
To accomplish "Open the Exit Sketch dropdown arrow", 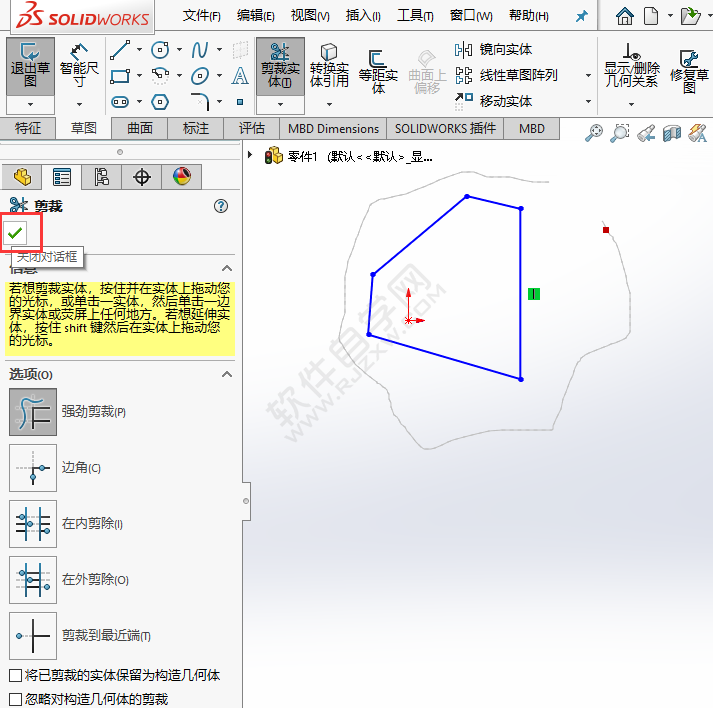I will pyautogui.click(x=30, y=104).
